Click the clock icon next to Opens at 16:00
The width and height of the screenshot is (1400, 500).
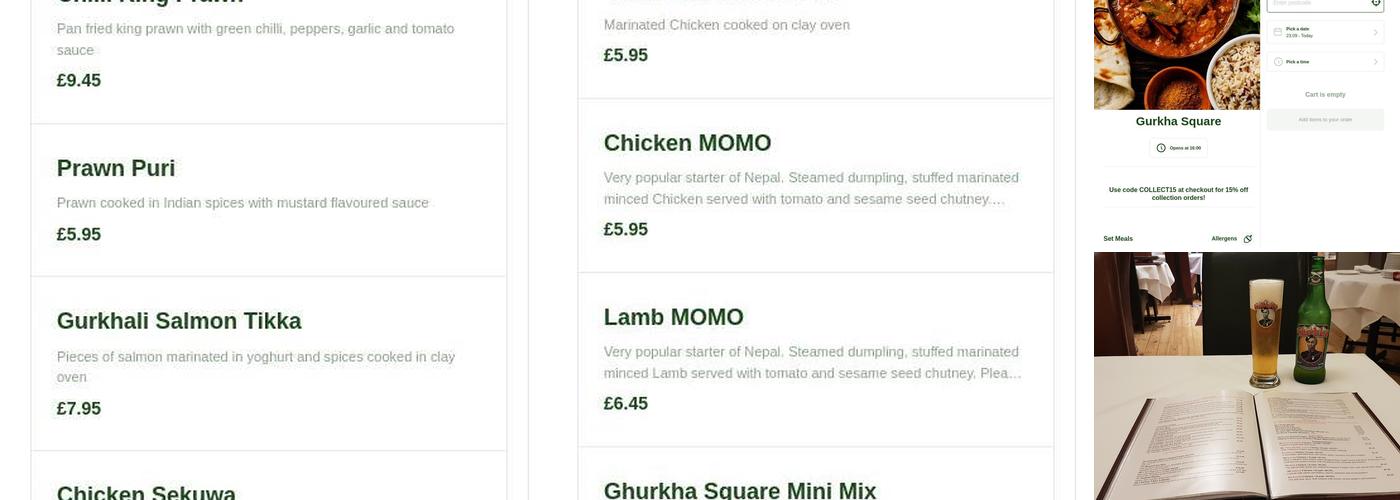pos(1161,148)
